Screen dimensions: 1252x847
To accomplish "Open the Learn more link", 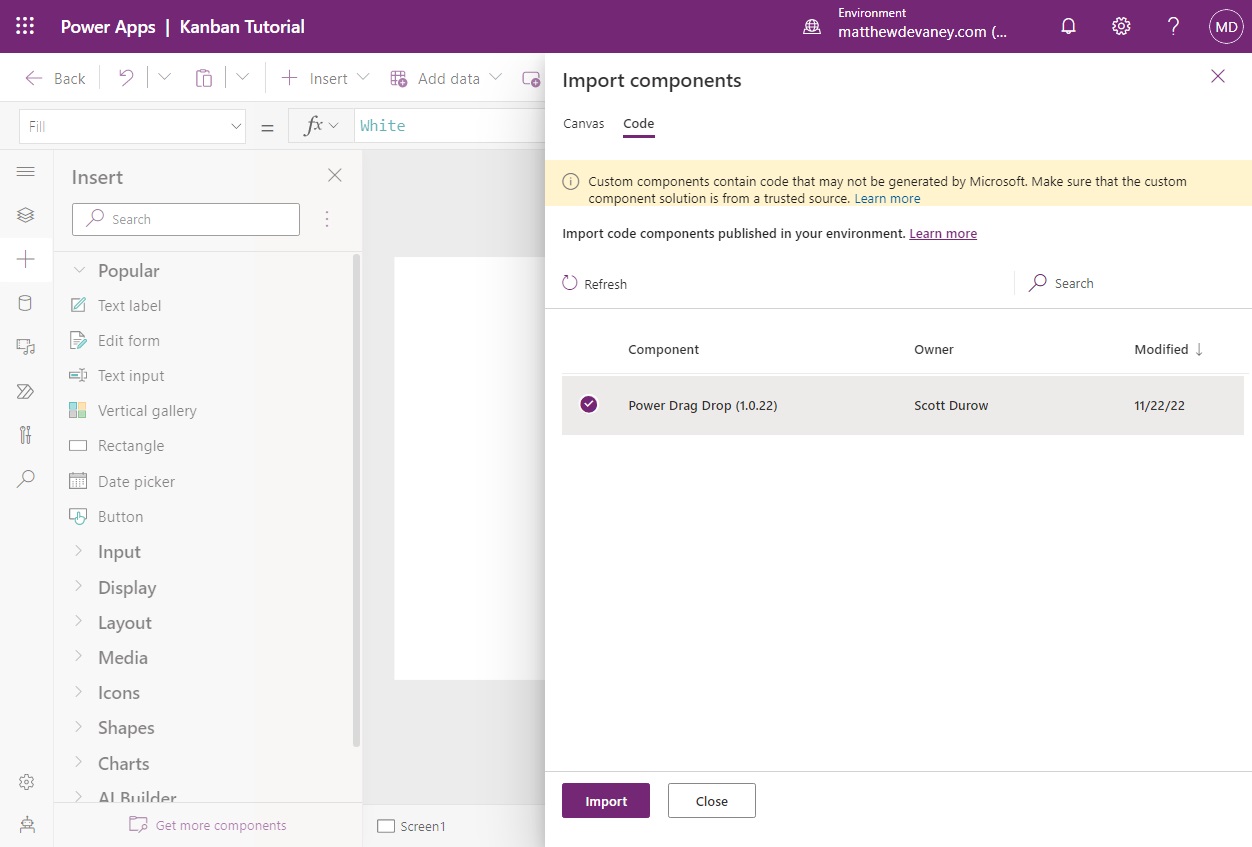I will click(943, 233).
